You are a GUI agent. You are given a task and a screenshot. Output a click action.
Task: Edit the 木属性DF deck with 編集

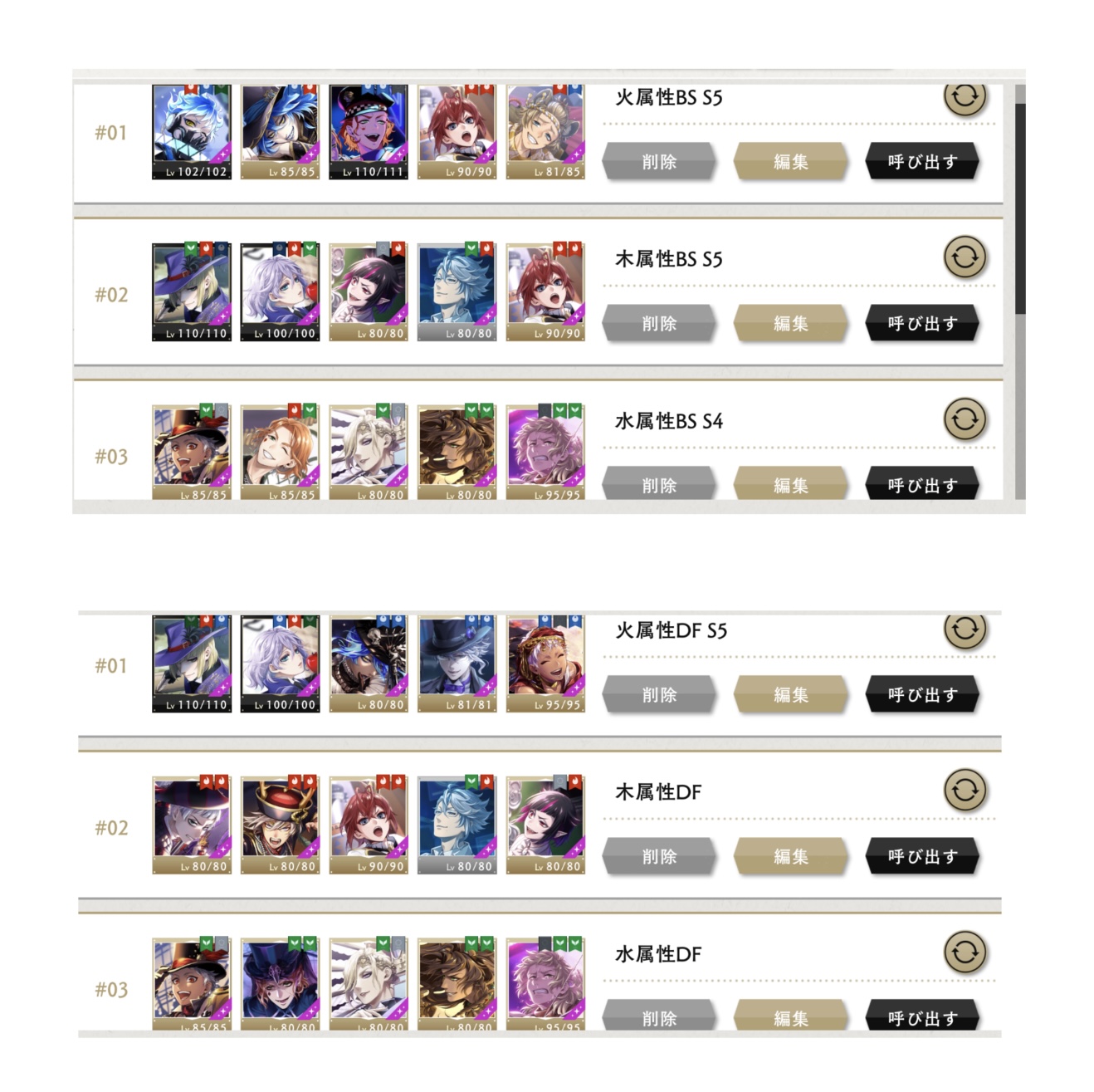(x=790, y=857)
